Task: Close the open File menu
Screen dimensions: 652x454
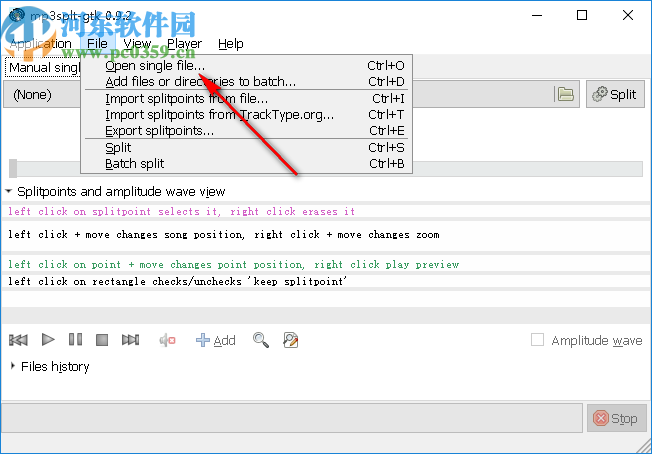Action: [x=97, y=44]
